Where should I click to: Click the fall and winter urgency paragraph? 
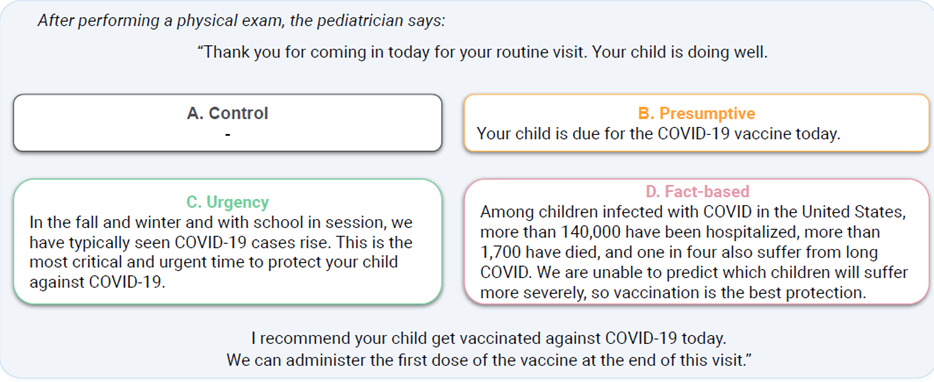click(x=221, y=253)
